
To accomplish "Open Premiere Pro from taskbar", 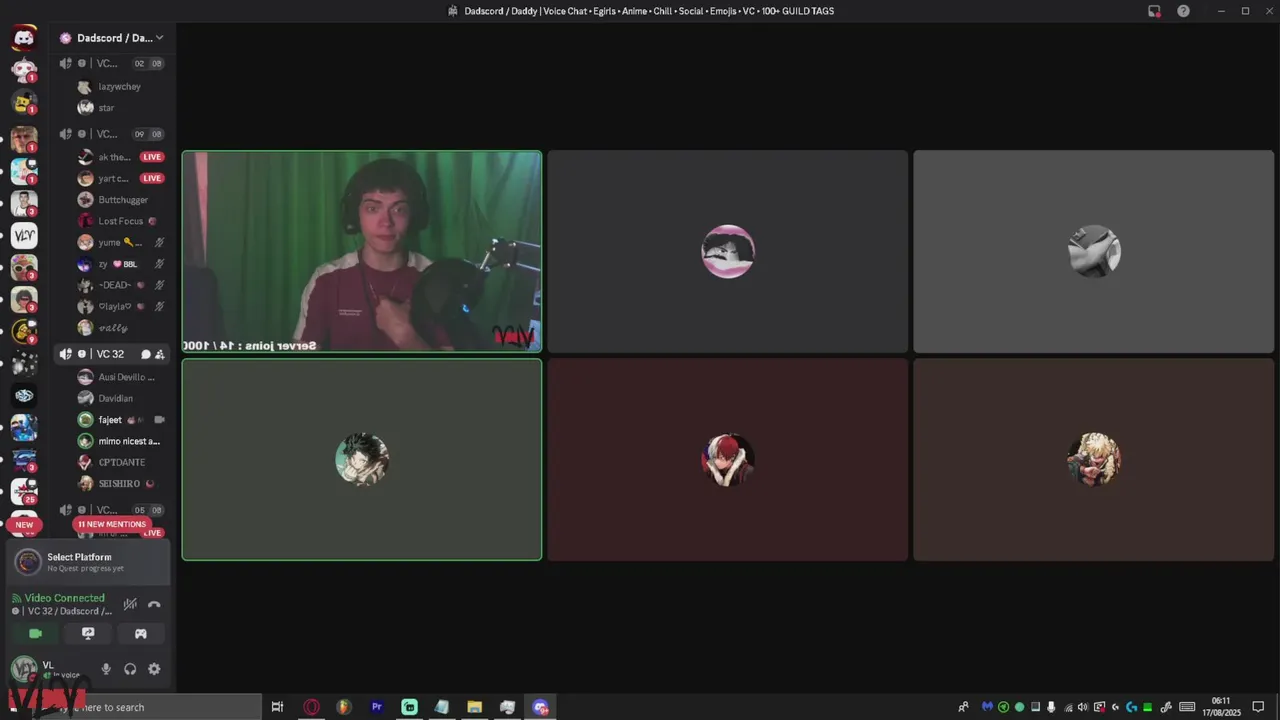I will pyautogui.click(x=377, y=707).
